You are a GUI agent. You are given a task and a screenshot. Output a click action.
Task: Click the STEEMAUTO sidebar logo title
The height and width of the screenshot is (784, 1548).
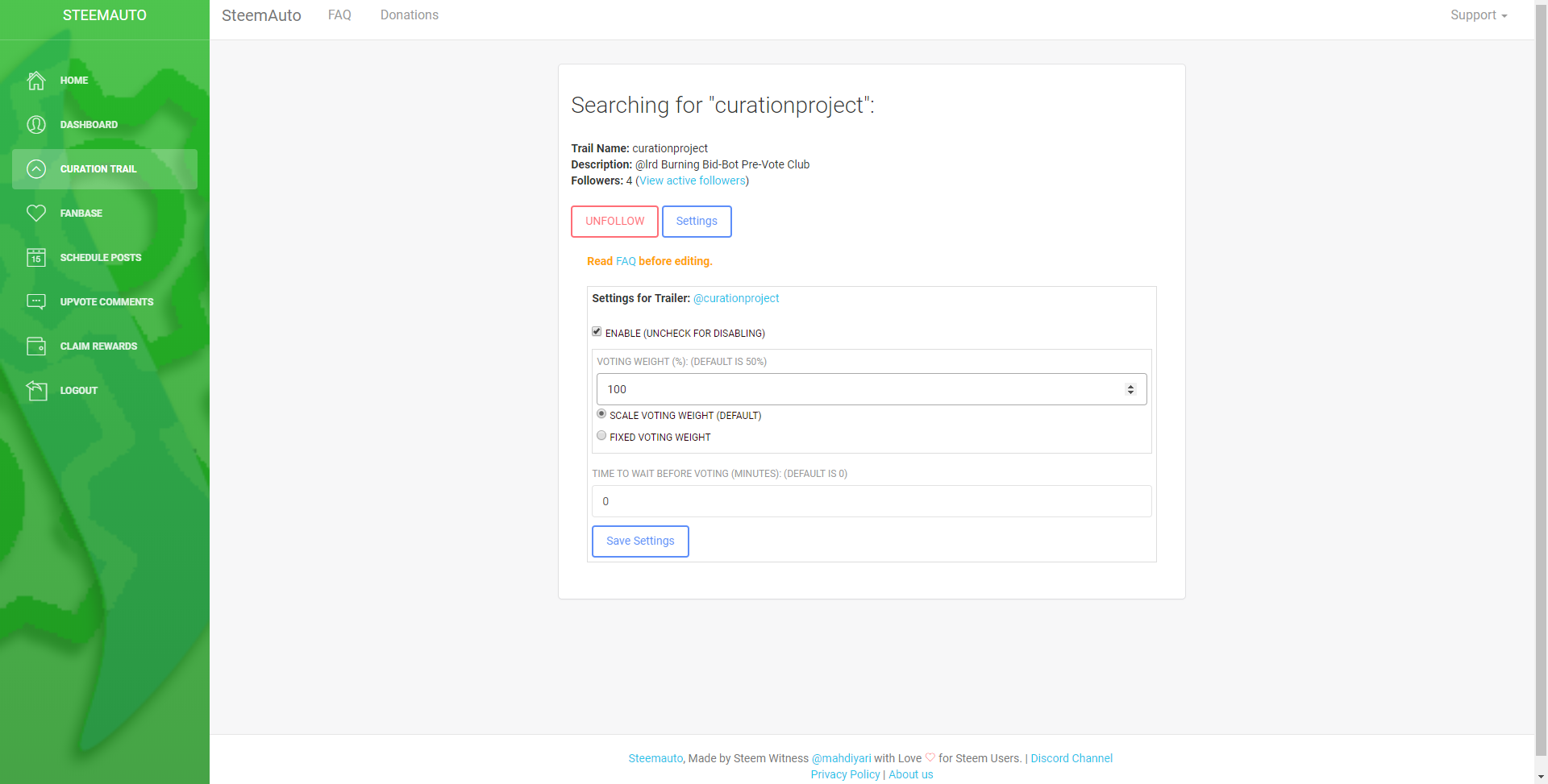pyautogui.click(x=105, y=15)
